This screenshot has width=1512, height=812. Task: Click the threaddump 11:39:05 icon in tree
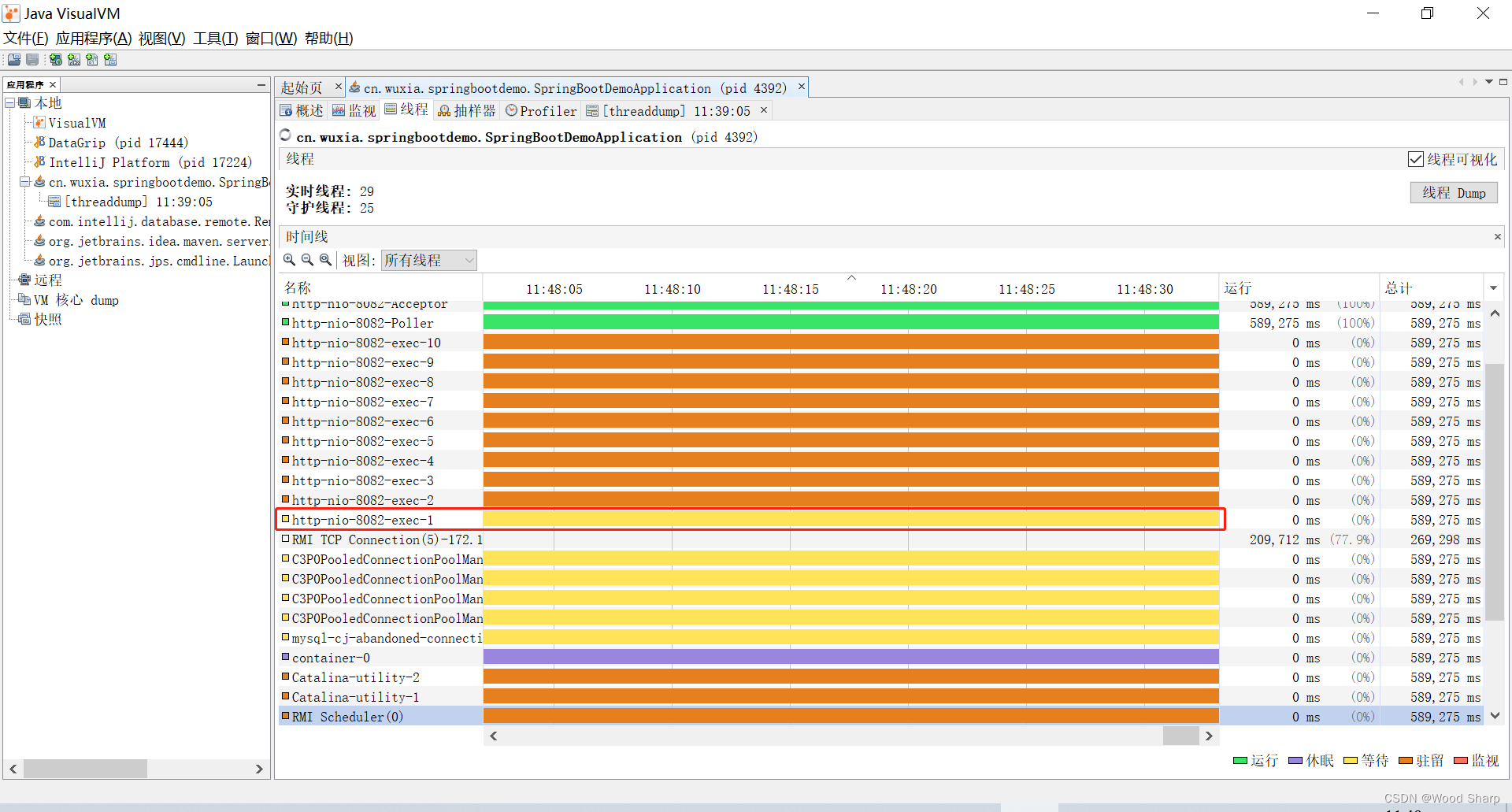[x=54, y=202]
